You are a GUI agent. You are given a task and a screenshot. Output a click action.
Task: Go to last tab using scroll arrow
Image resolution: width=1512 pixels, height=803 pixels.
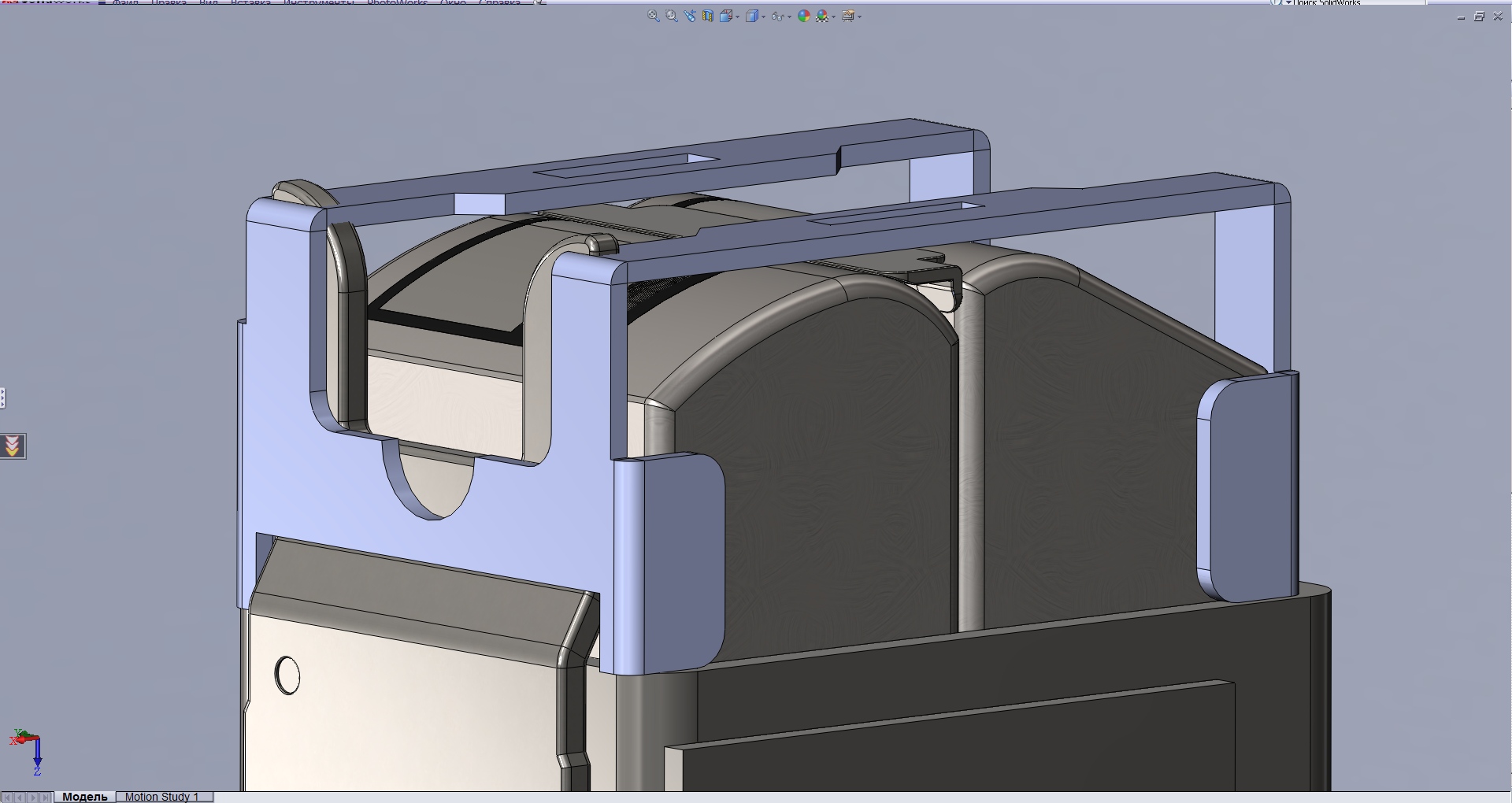46,797
